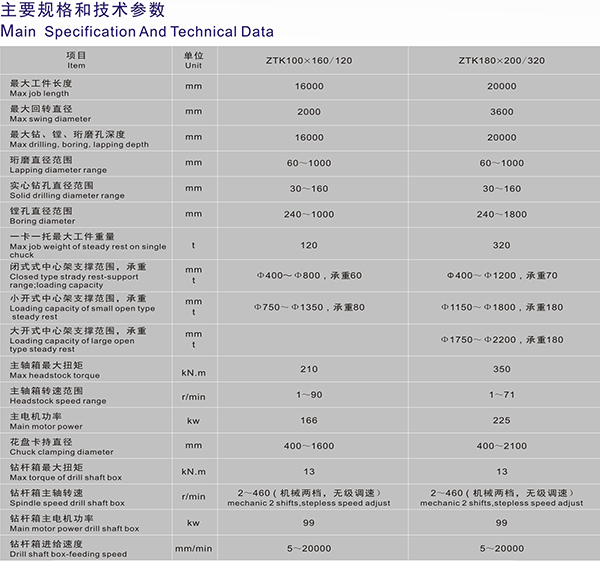Select the "Solid drilling diameter range" row label
This screenshot has height=561, width=600.
click(66, 190)
